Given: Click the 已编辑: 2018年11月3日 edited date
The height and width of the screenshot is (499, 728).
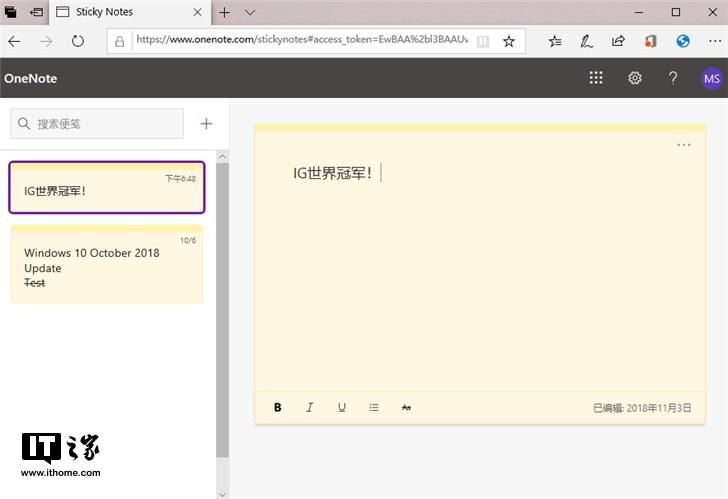Looking at the screenshot, I should (x=642, y=408).
